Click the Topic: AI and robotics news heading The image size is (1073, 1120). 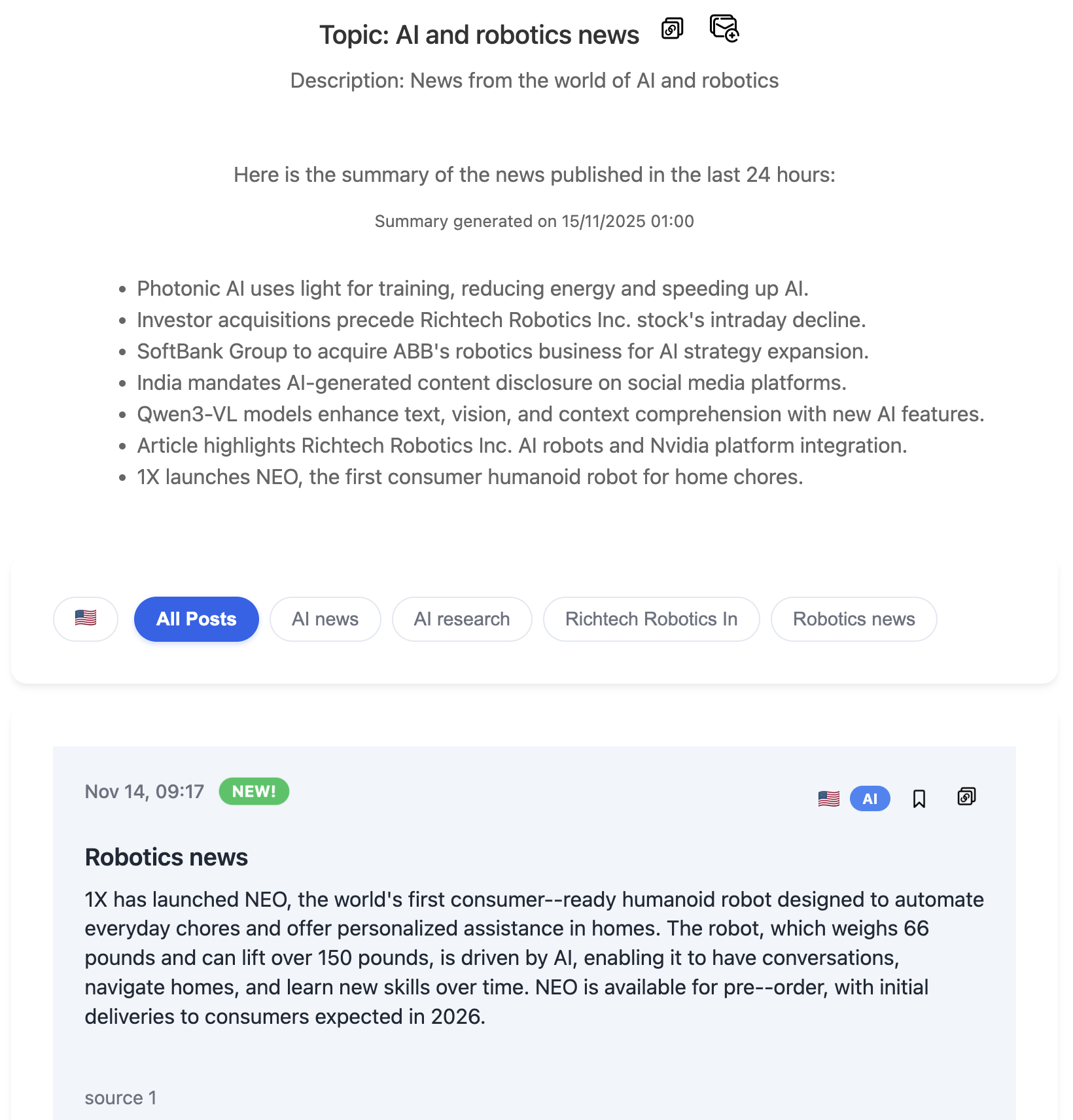coord(479,35)
